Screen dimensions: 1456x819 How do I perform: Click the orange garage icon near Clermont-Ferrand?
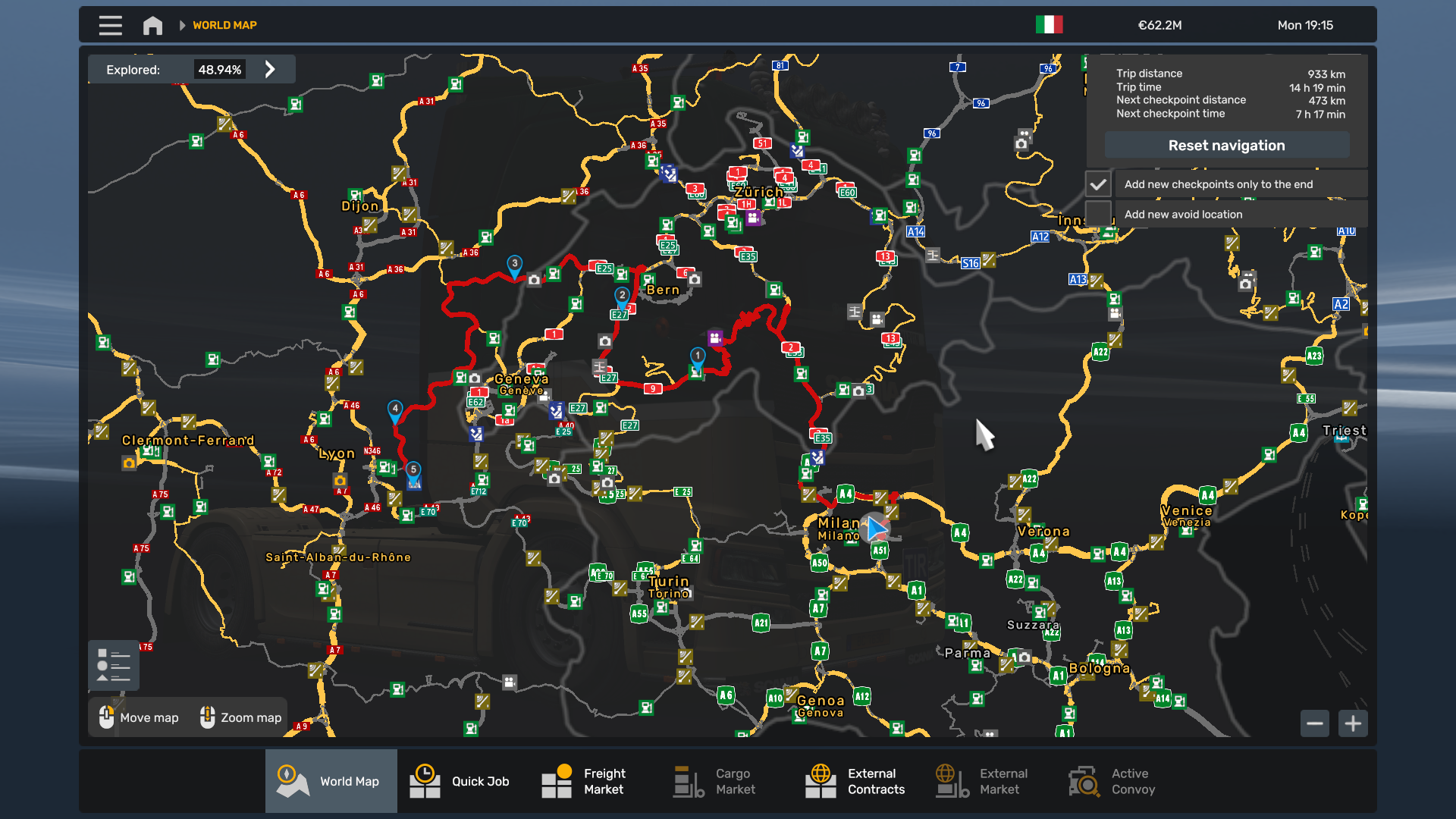(x=130, y=463)
